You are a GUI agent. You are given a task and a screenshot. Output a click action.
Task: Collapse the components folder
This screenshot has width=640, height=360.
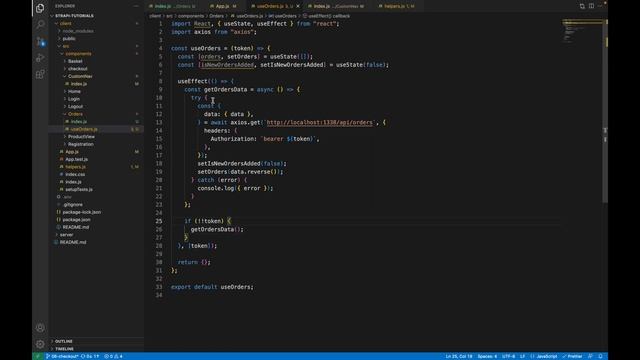click(78, 53)
